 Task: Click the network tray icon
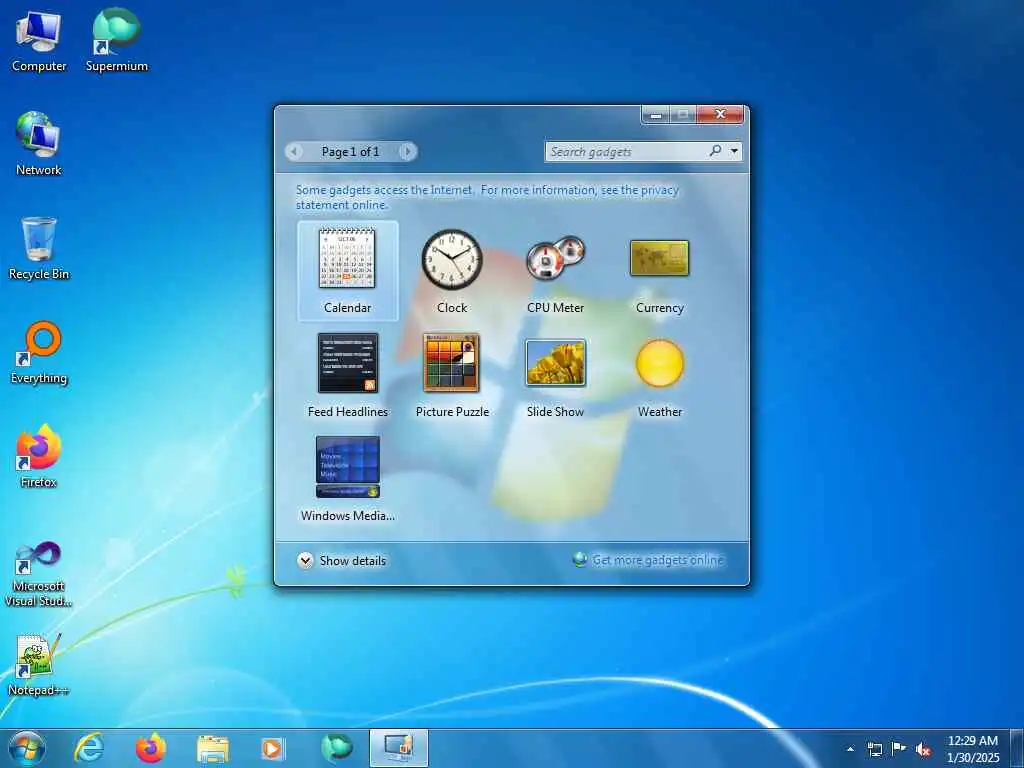click(874, 749)
